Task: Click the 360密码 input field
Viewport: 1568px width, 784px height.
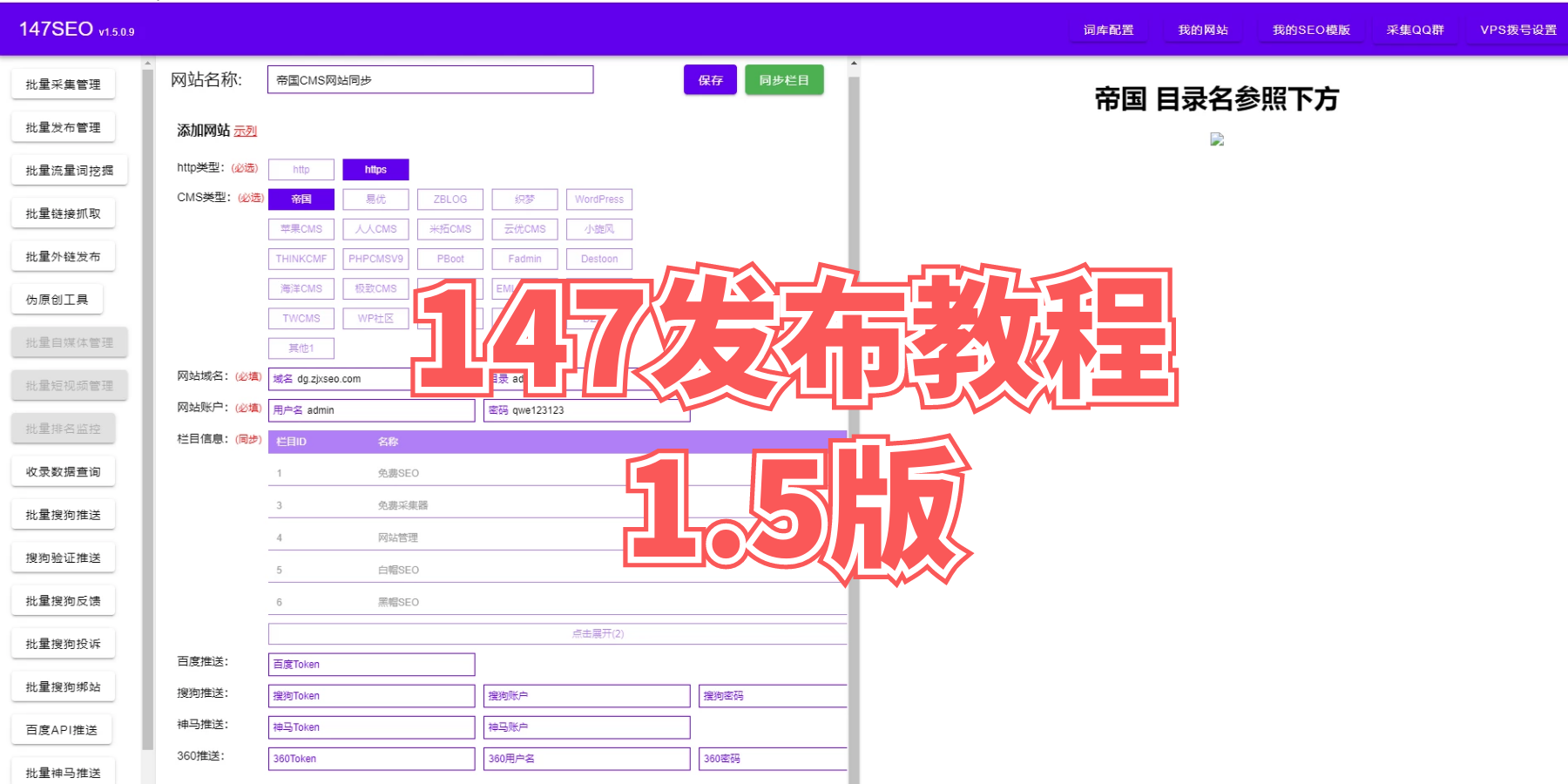Action: coord(773,759)
